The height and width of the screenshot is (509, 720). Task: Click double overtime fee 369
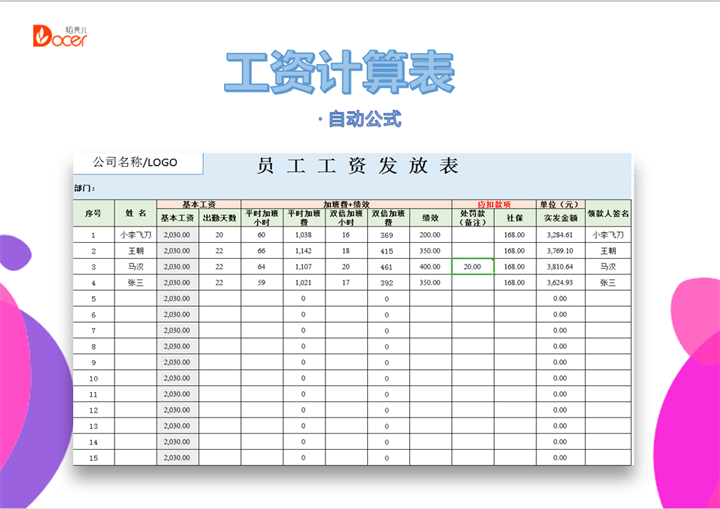(x=387, y=235)
